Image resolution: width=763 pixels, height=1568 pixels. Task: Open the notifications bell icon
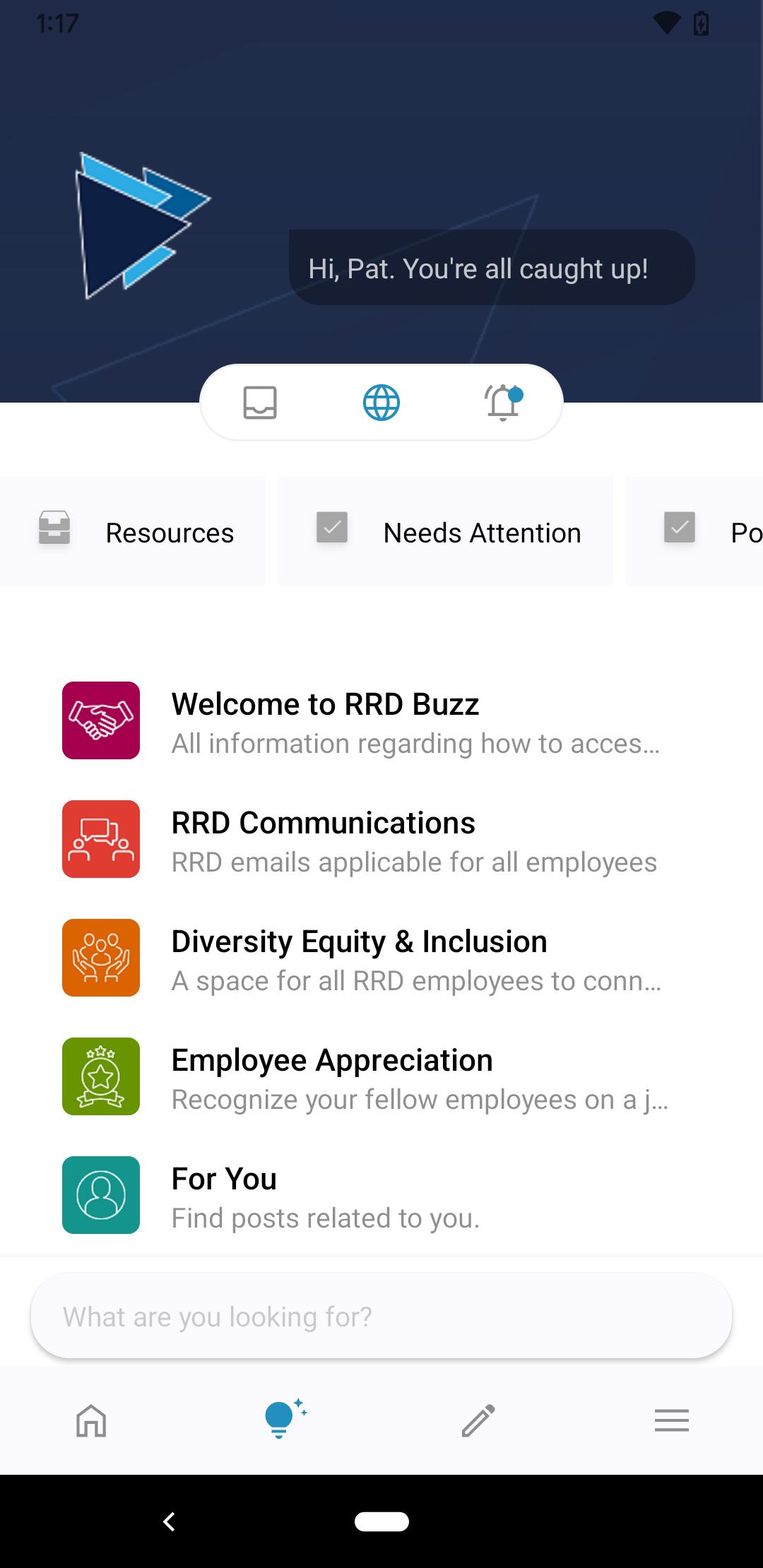pos(503,403)
